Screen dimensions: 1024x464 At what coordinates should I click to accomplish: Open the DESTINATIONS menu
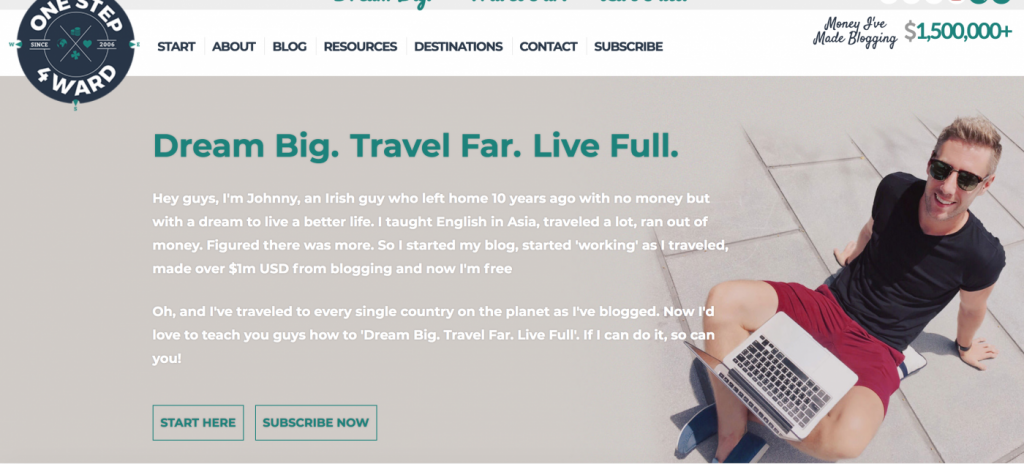point(458,46)
